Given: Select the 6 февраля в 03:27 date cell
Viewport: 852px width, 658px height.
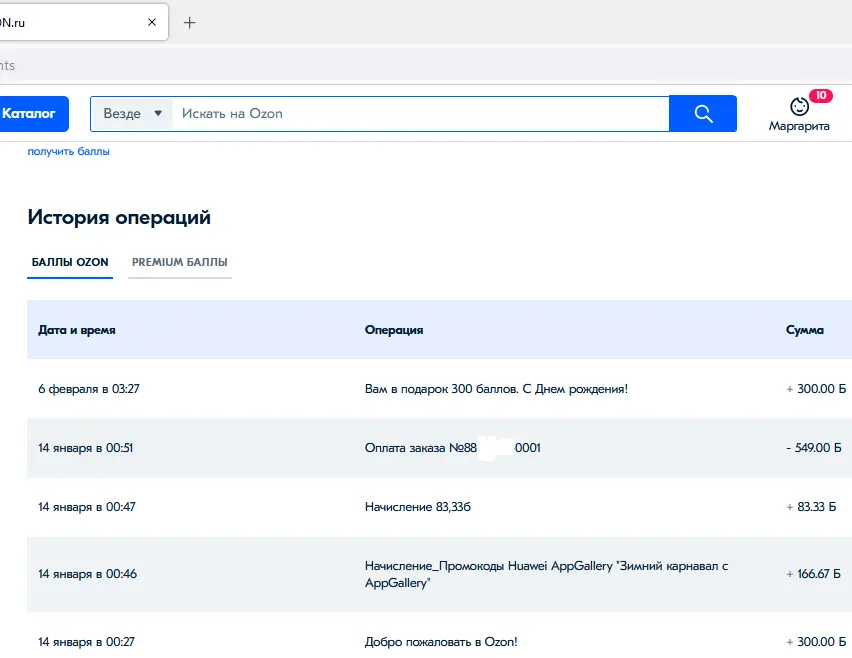Looking at the screenshot, I should [x=89, y=389].
